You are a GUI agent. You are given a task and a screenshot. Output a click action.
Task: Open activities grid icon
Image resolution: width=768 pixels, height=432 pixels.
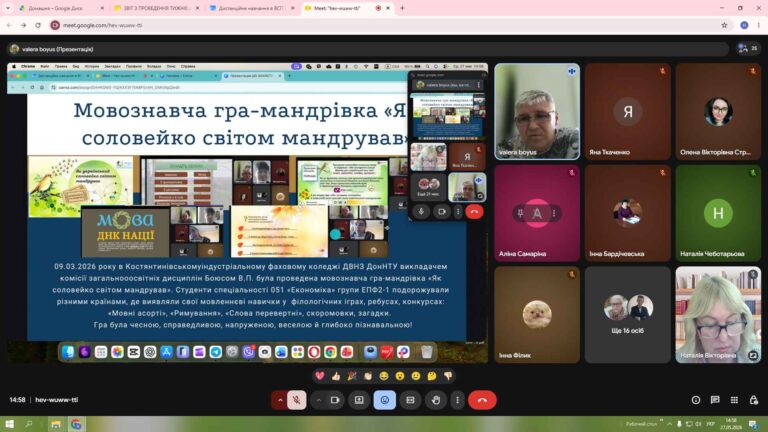tap(734, 400)
